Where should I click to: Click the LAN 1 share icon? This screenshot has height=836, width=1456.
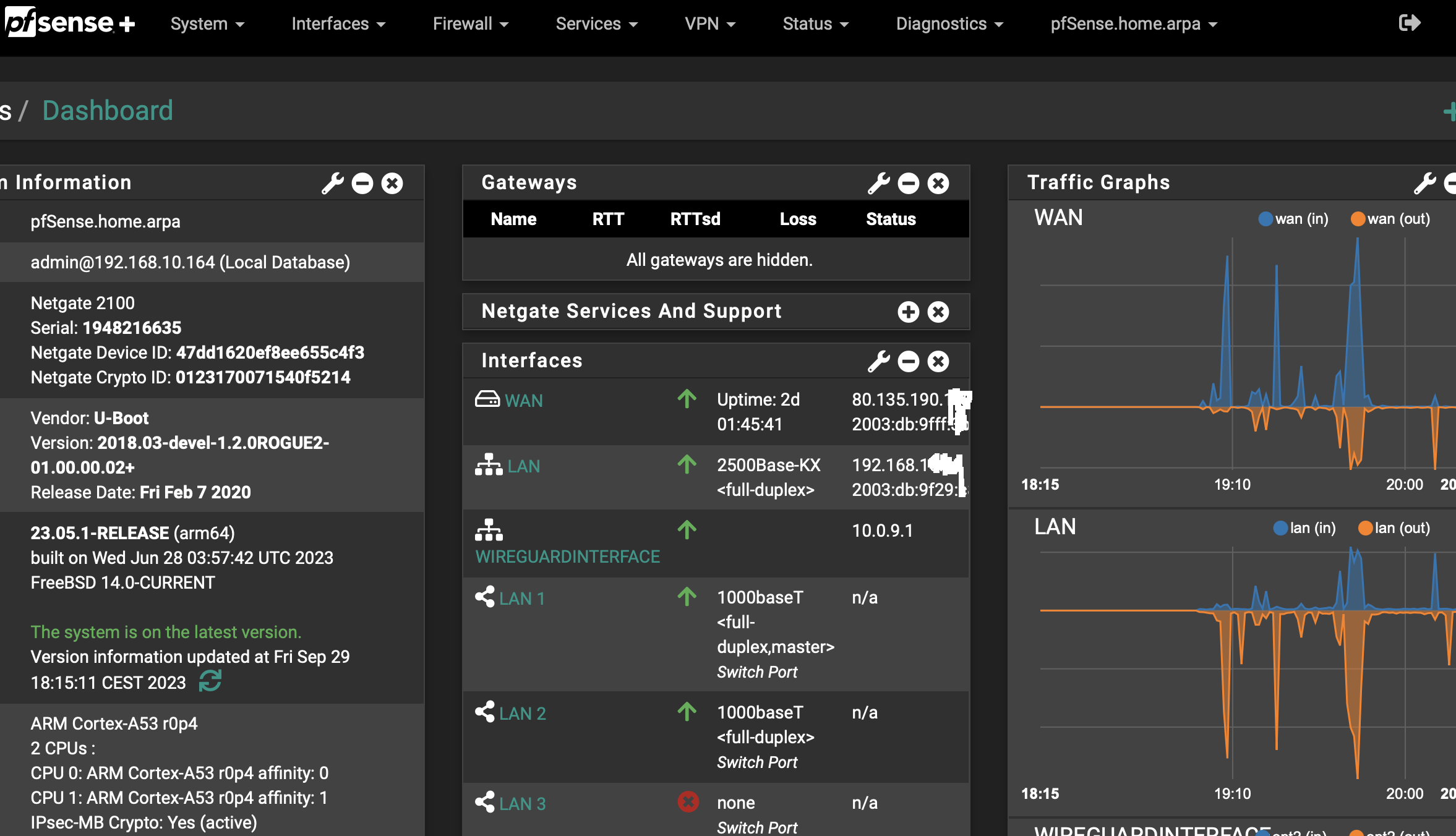[485, 597]
